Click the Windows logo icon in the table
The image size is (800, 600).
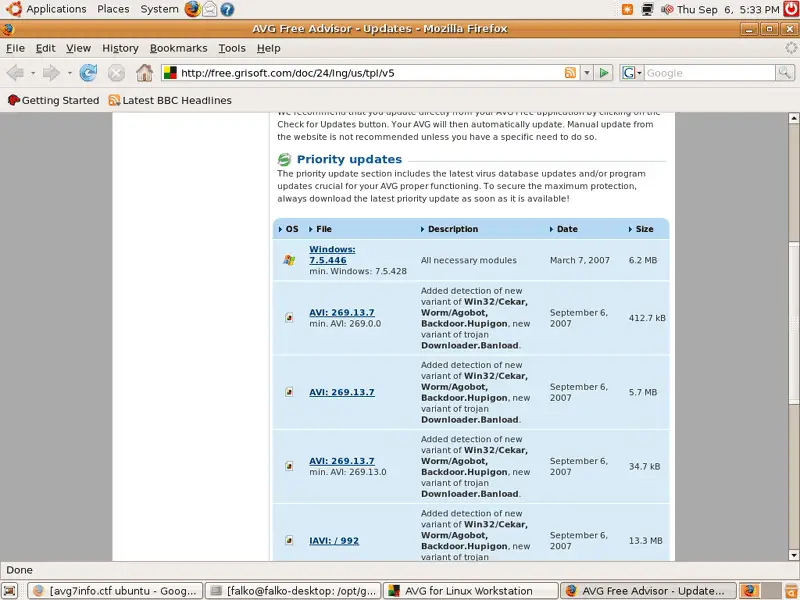point(289,260)
